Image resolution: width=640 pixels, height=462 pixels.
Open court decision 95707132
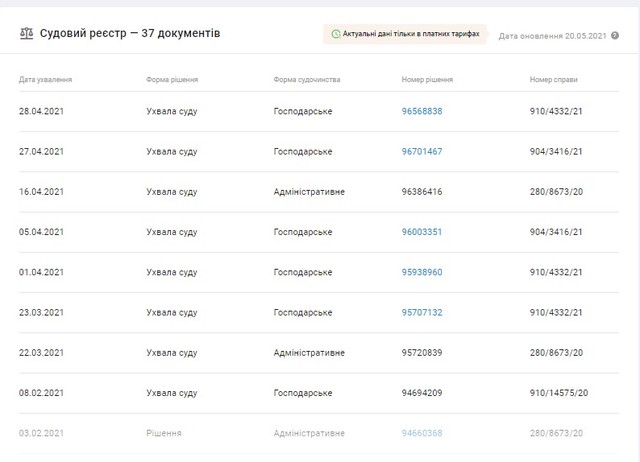[421, 312]
